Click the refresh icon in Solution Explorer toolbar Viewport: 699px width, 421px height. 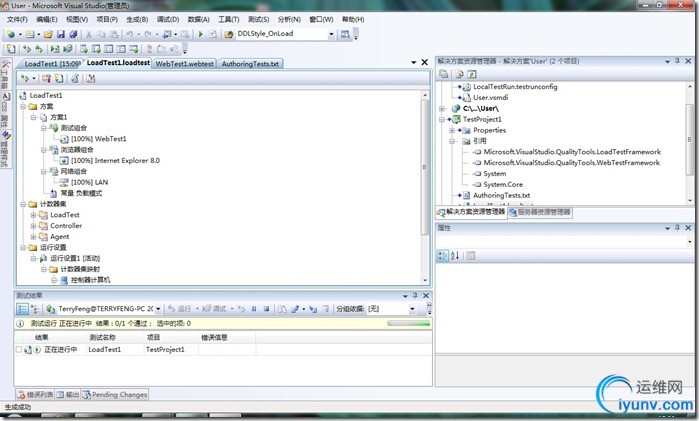[472, 74]
